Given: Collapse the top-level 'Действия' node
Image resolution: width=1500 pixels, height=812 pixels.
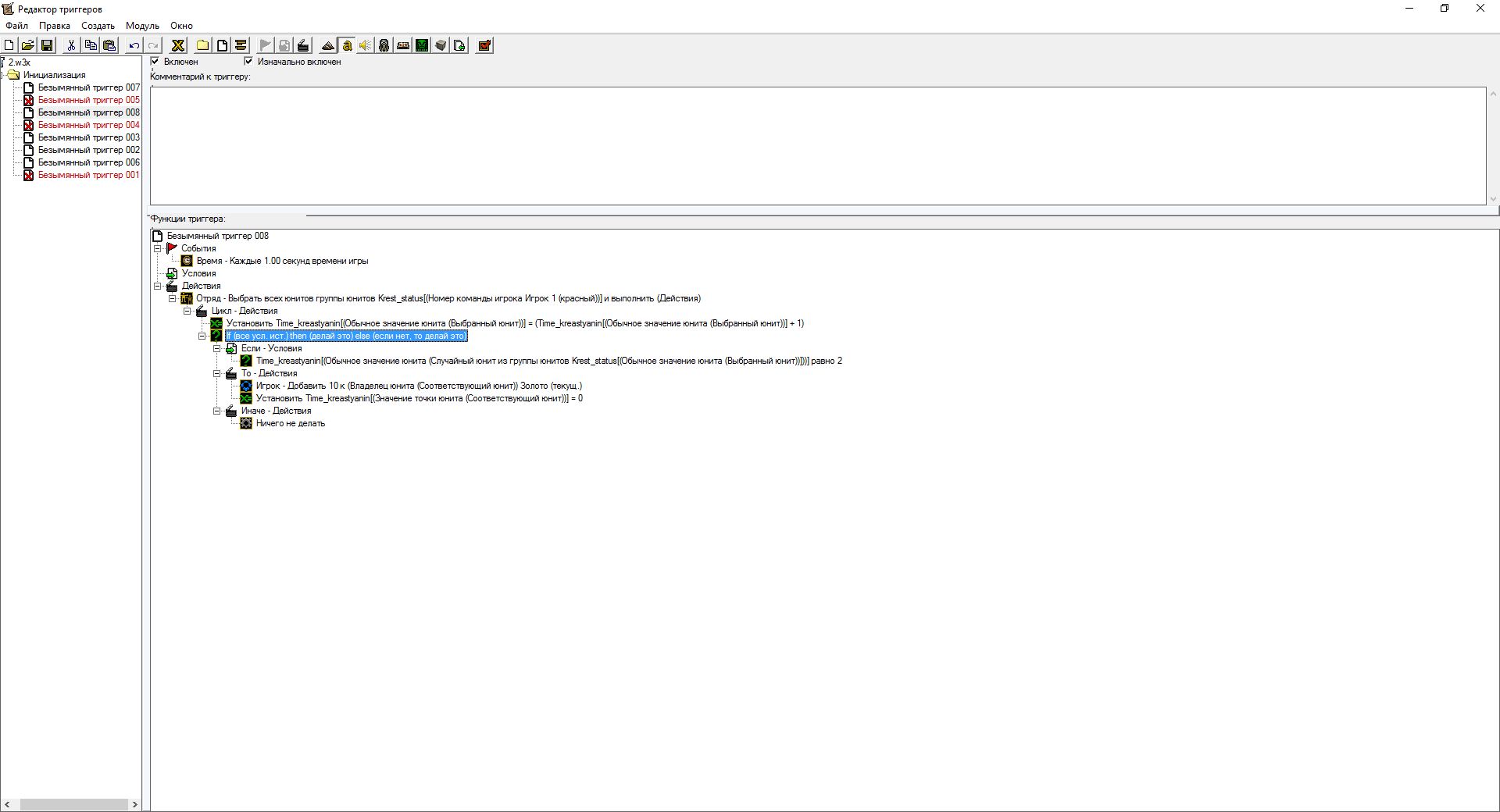Looking at the screenshot, I should 157,286.
